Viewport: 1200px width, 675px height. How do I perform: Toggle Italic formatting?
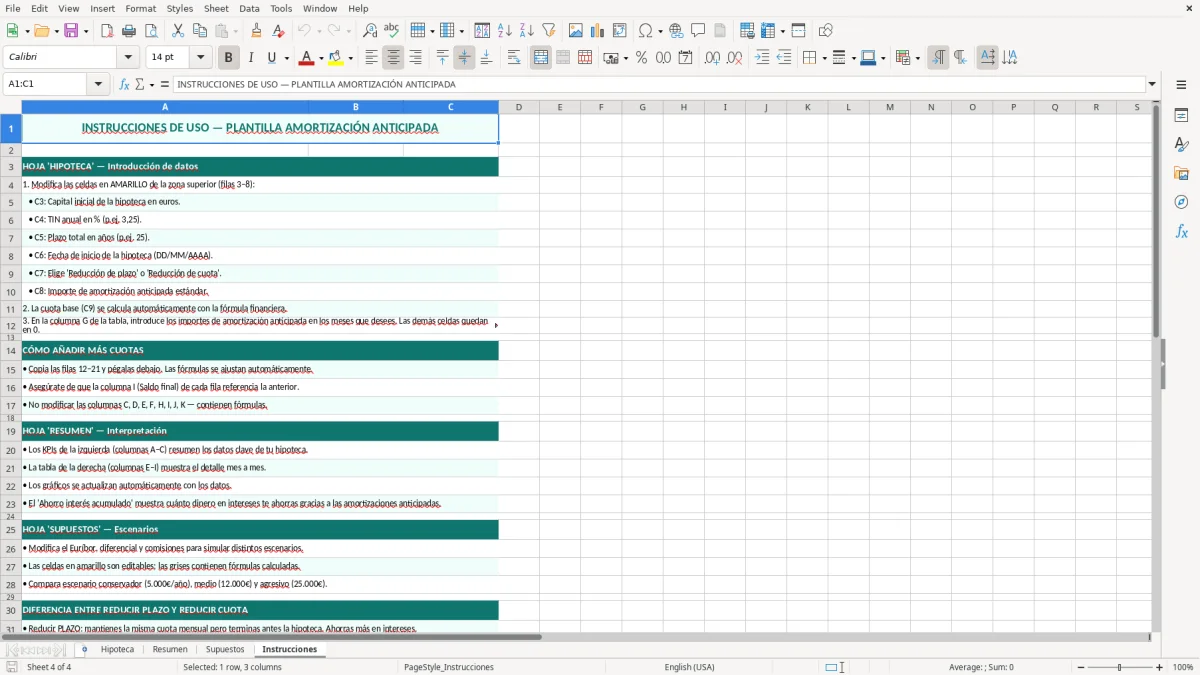(x=250, y=58)
